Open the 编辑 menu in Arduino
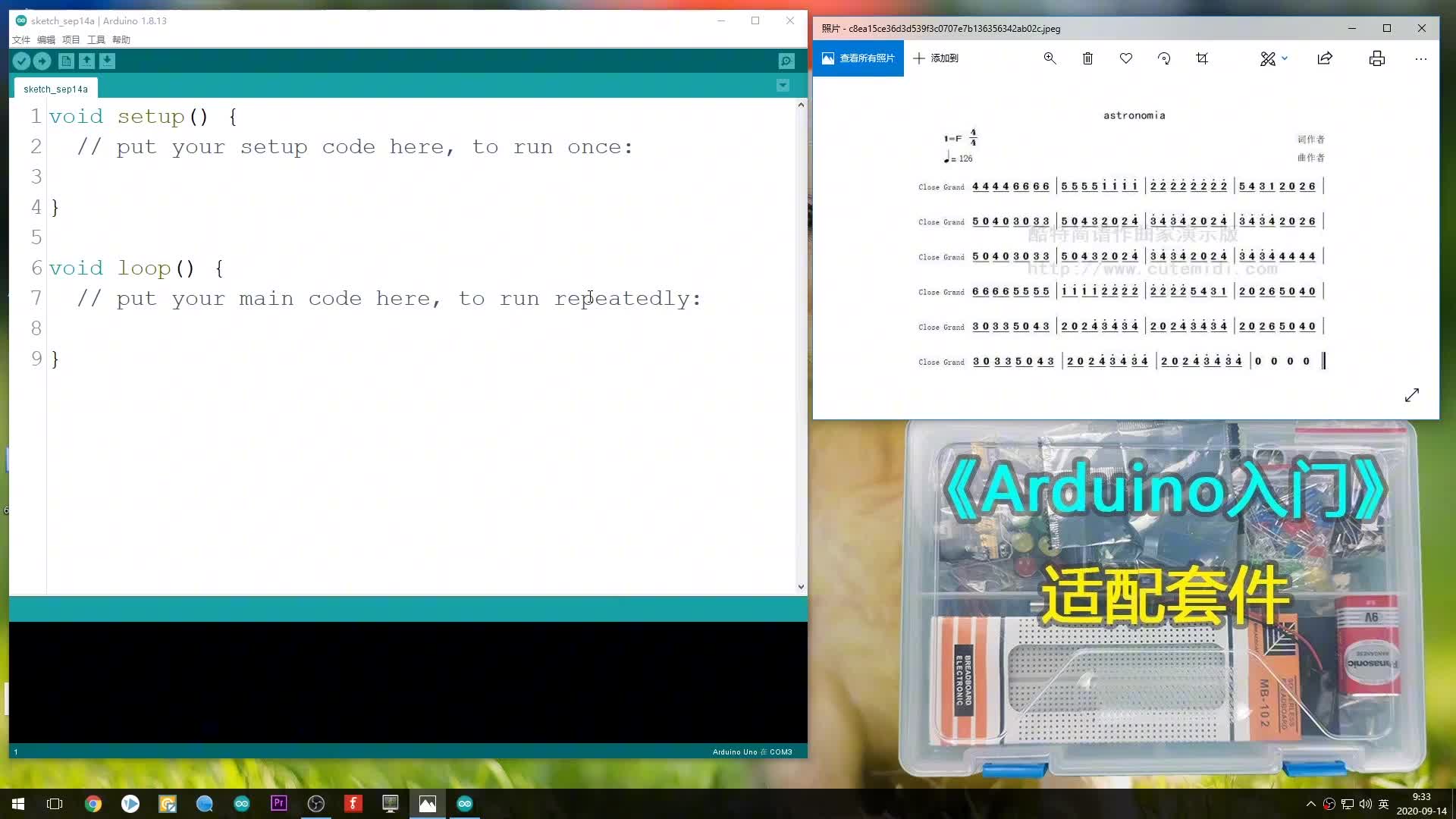Viewport: 1456px width, 819px height. click(x=46, y=40)
